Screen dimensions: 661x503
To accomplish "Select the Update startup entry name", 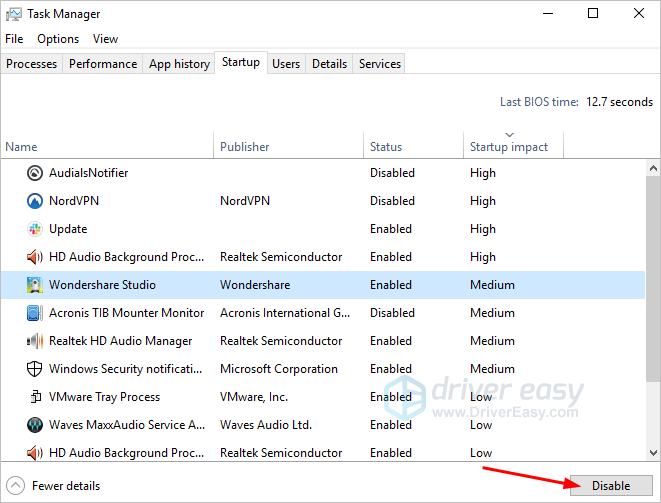I will [x=68, y=229].
